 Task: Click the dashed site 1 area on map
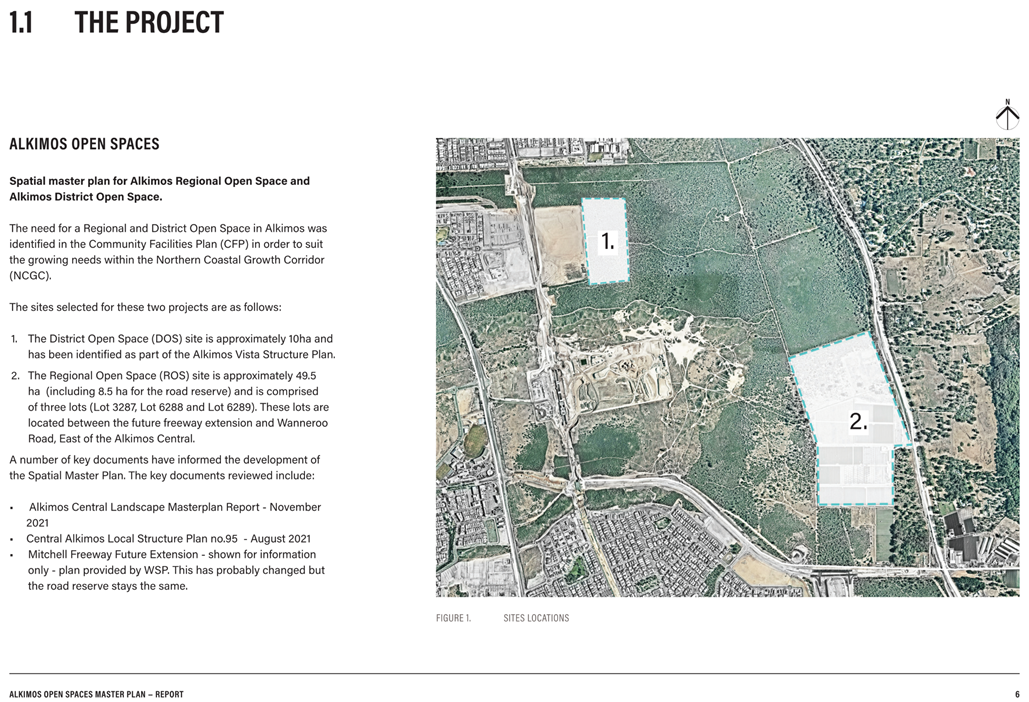[604, 241]
